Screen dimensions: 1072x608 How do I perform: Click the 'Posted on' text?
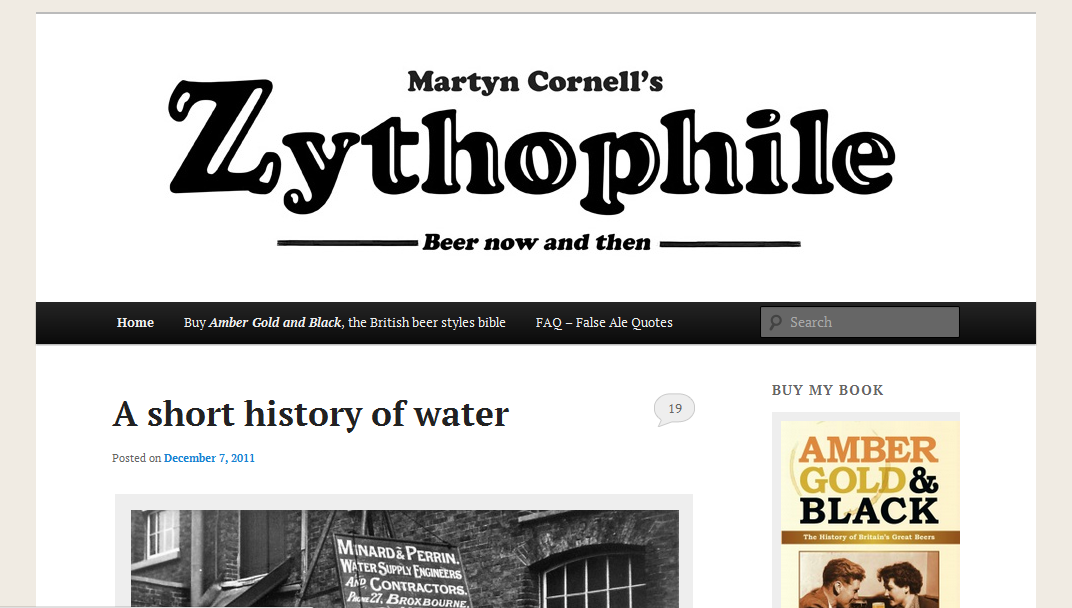click(x=137, y=458)
